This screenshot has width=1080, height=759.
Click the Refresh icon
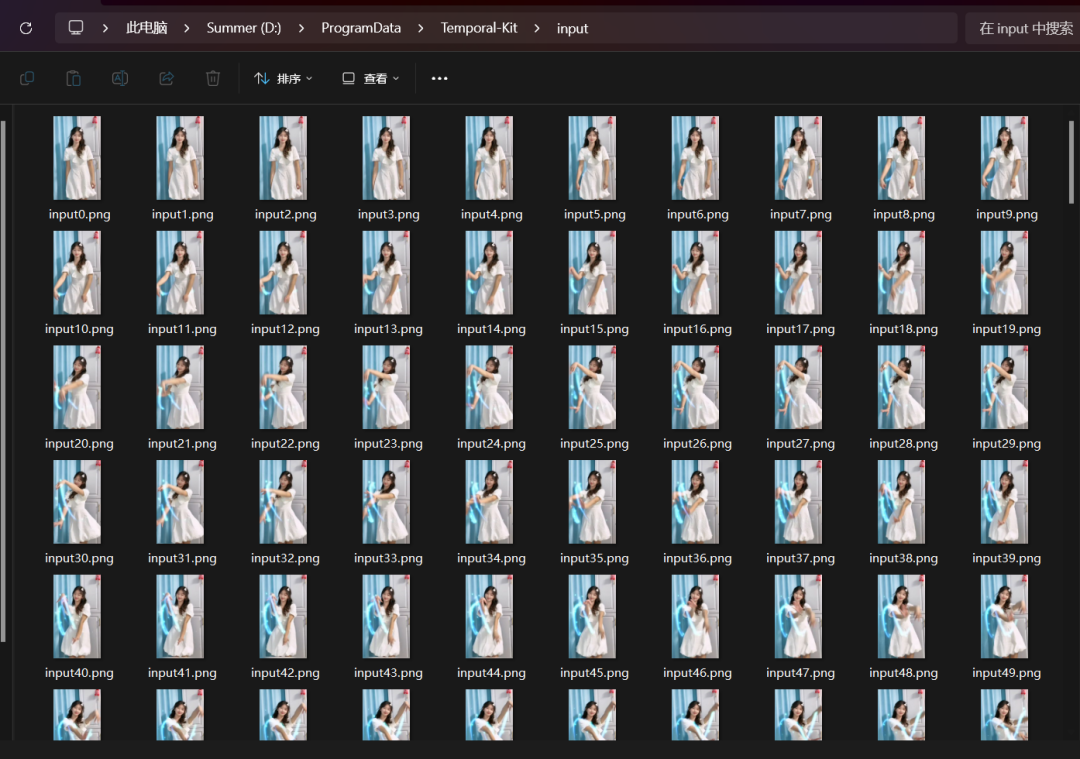pos(26,28)
